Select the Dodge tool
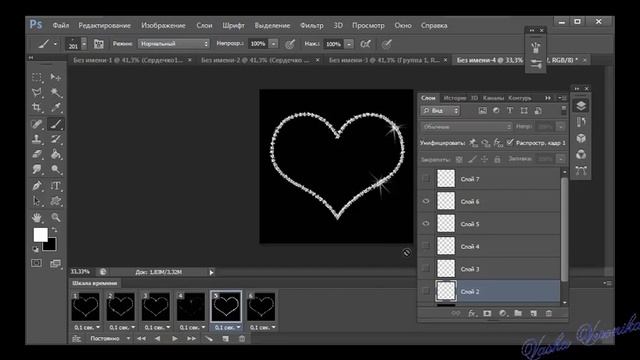The height and width of the screenshot is (360, 640). pyautogui.click(x=56, y=170)
